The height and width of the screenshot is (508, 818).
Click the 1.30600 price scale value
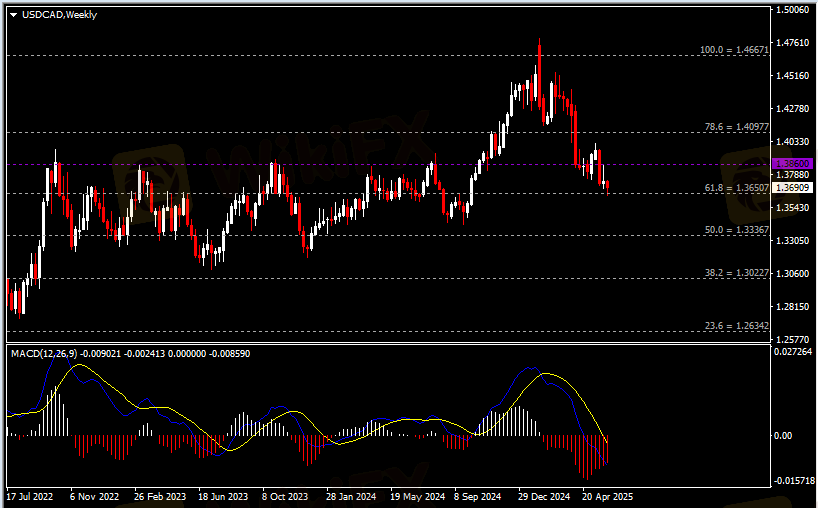(792, 273)
